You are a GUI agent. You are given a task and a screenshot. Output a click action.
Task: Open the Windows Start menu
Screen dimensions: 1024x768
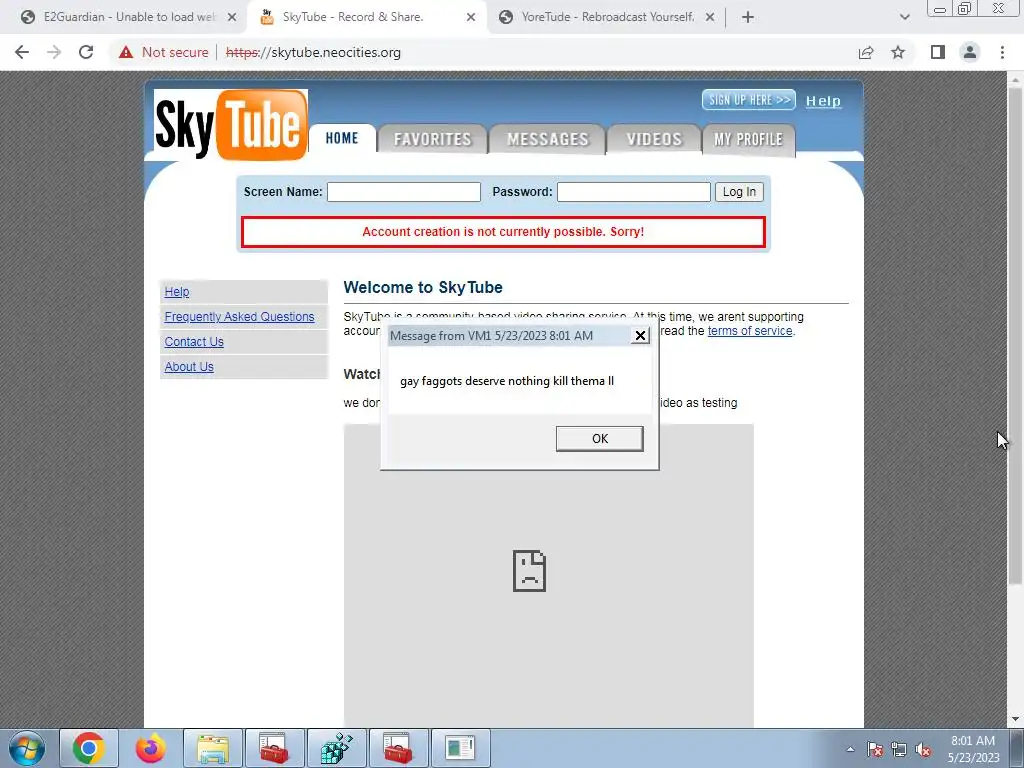click(27, 748)
